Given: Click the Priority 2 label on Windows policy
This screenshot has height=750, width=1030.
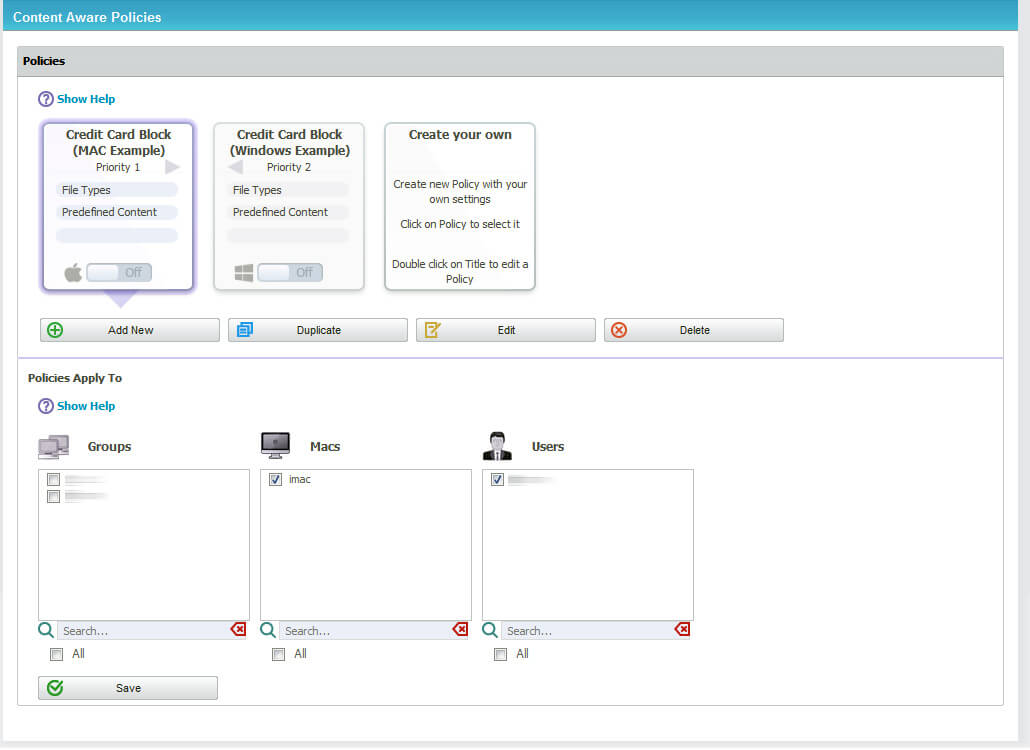Looking at the screenshot, I should point(289,167).
